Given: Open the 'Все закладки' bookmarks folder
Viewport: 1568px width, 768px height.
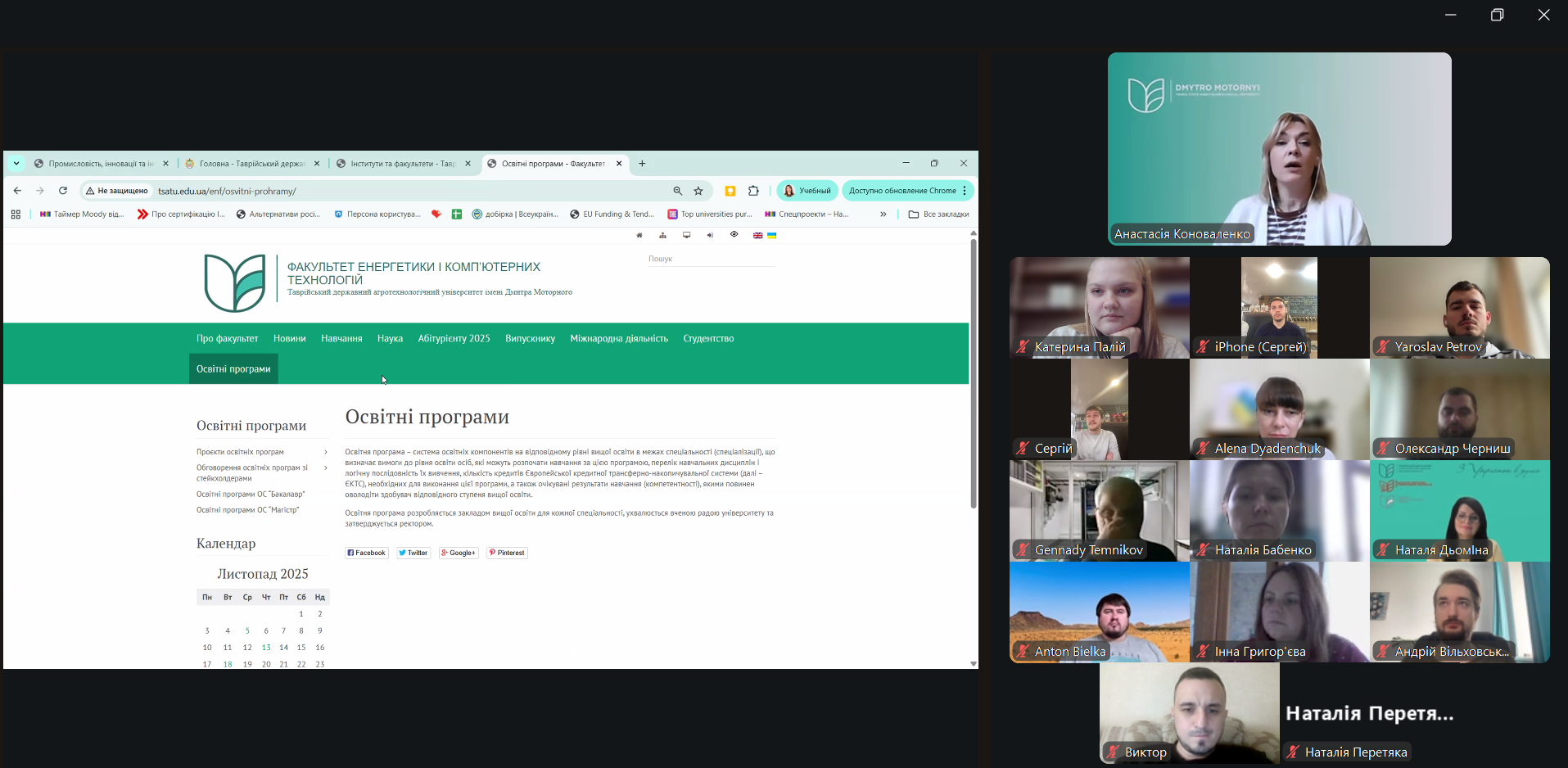Looking at the screenshot, I should tap(939, 215).
